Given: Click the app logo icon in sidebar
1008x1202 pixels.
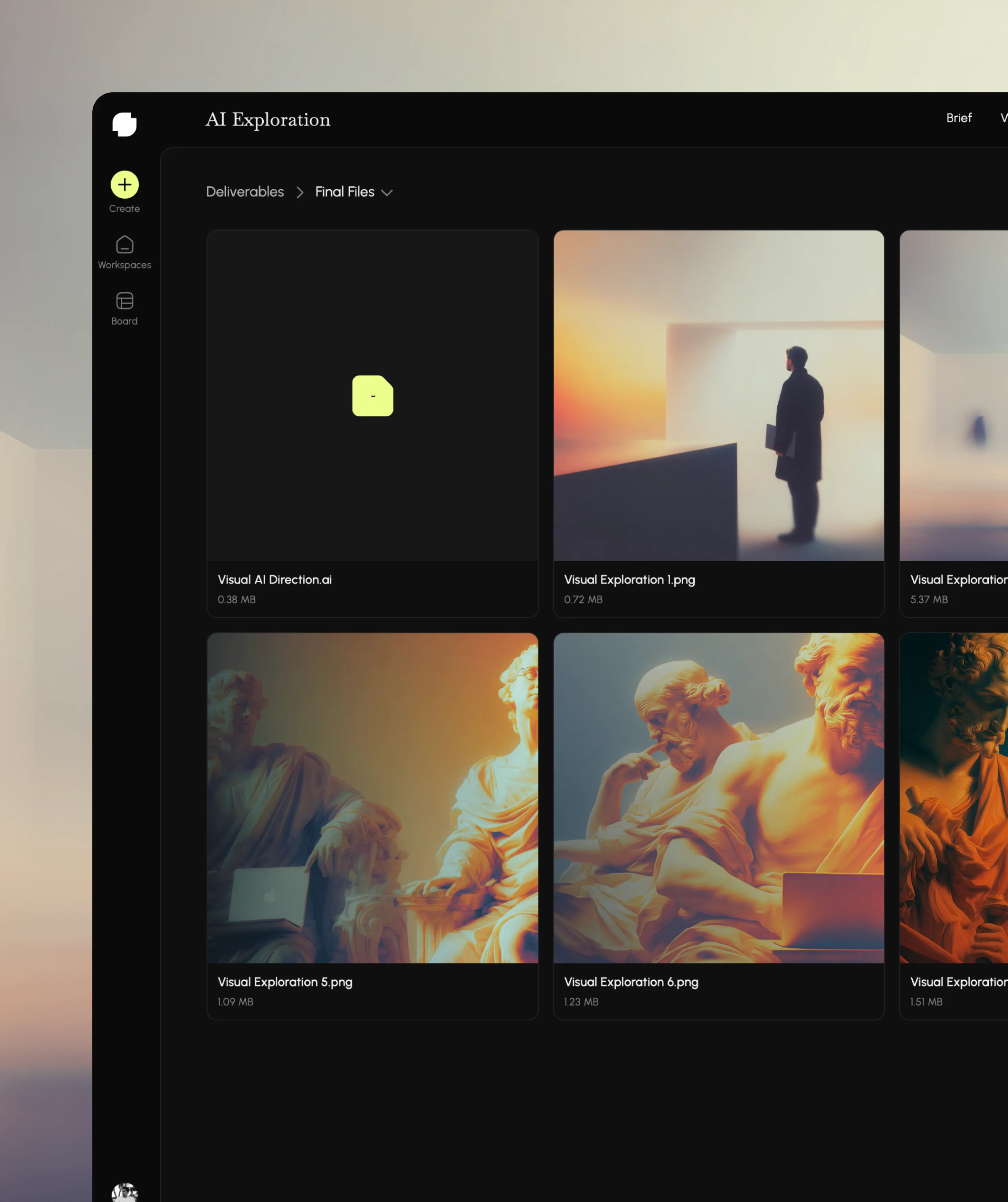Looking at the screenshot, I should tap(124, 124).
